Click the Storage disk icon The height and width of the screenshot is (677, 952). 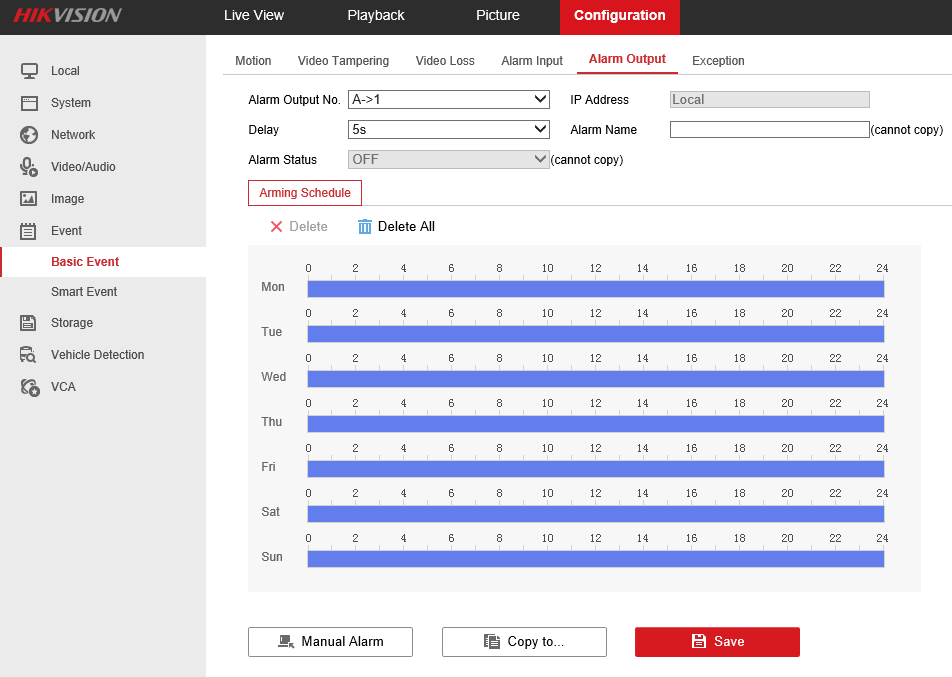(29, 323)
